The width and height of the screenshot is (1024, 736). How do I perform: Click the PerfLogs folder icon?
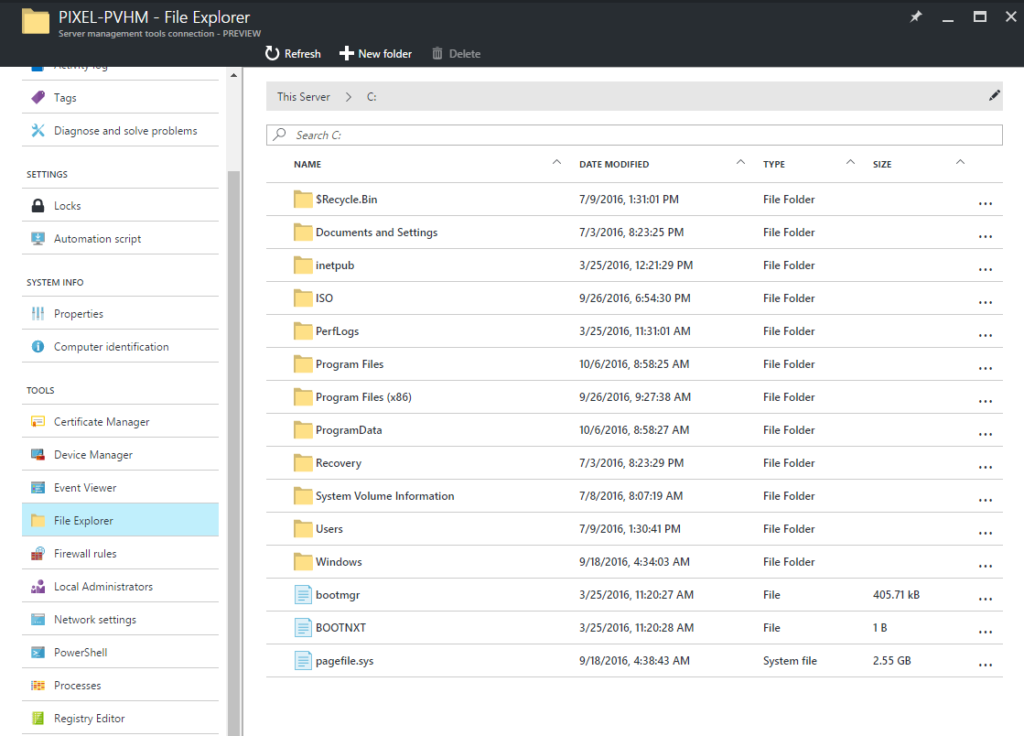302,330
